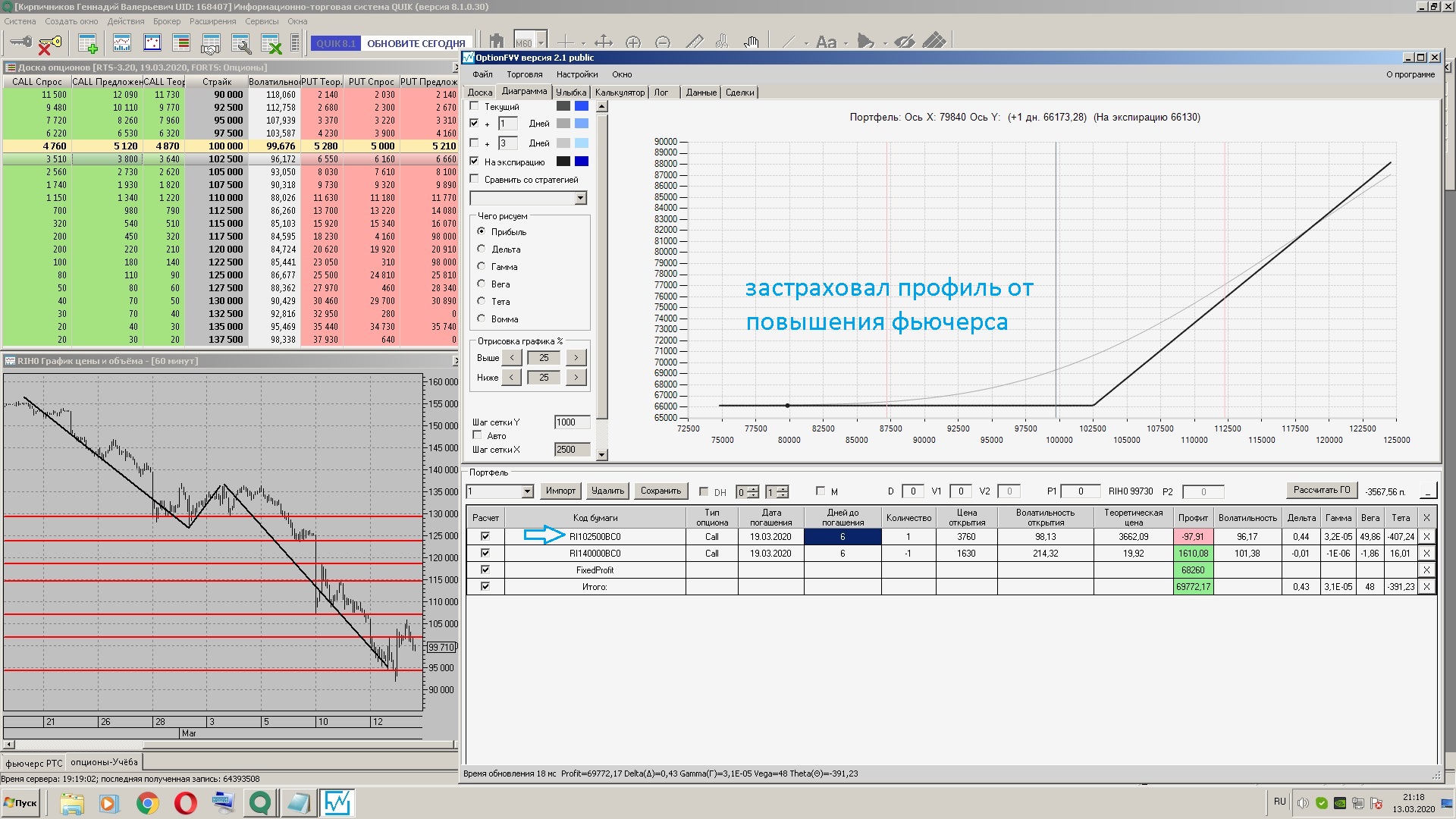Click the Импорт button
Image resolution: width=1456 pixels, height=819 pixels.
coord(560,491)
